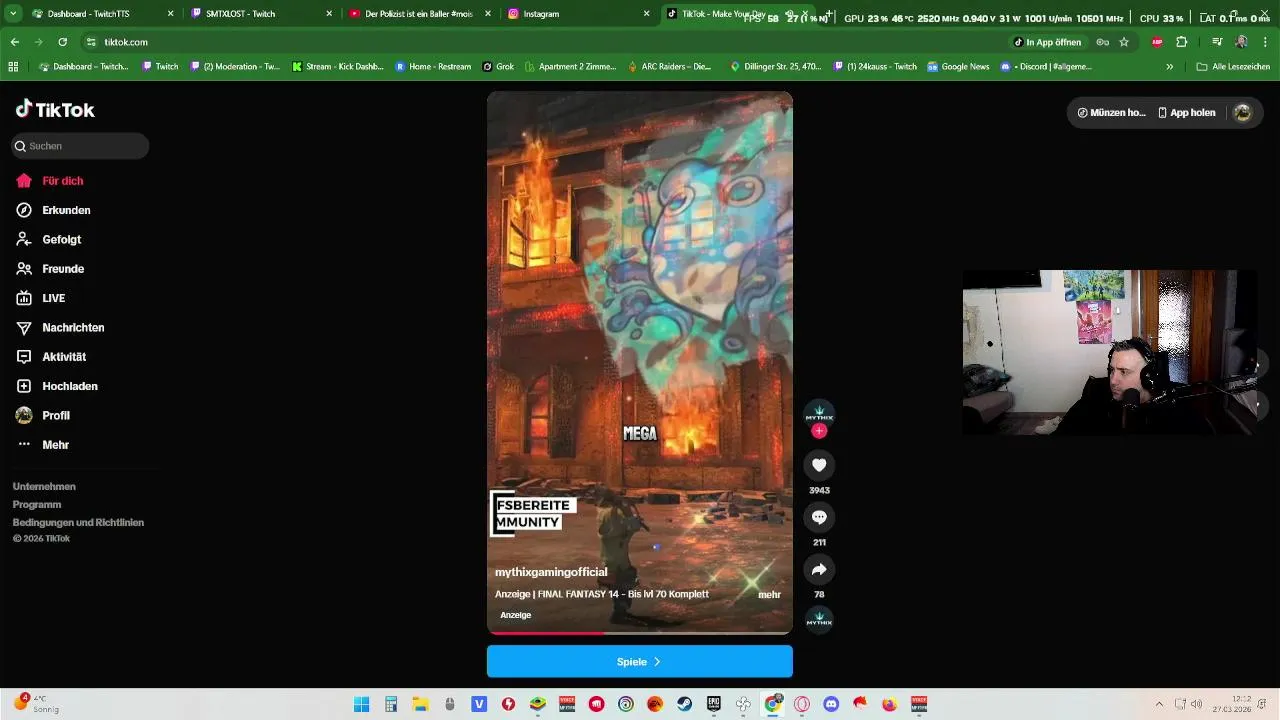Go to the Gefolgt feed

(49, 240)
